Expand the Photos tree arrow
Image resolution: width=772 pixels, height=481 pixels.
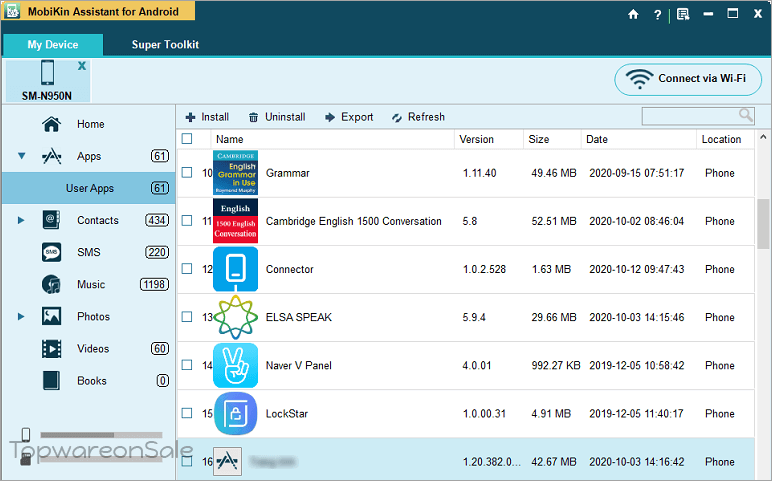(x=21, y=316)
